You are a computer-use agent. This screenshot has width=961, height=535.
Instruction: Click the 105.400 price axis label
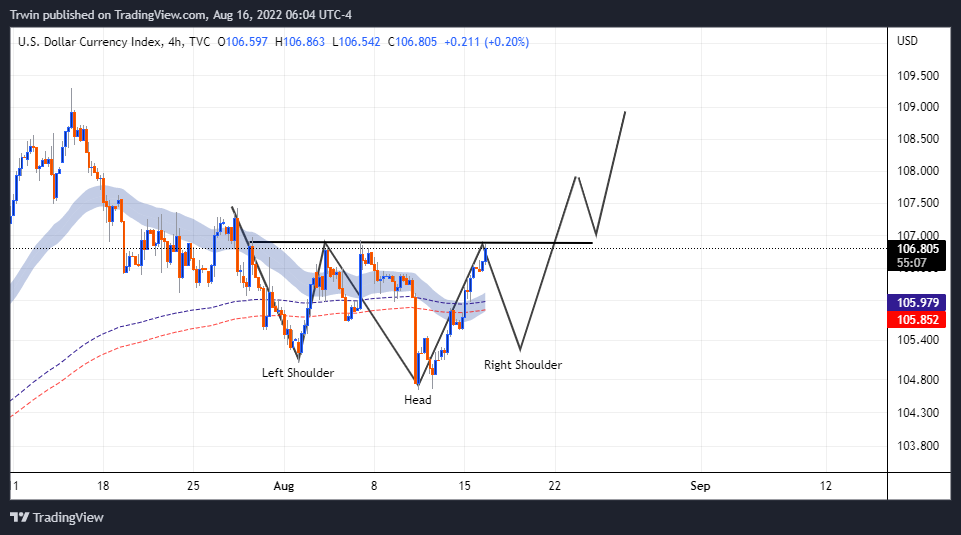tap(918, 340)
